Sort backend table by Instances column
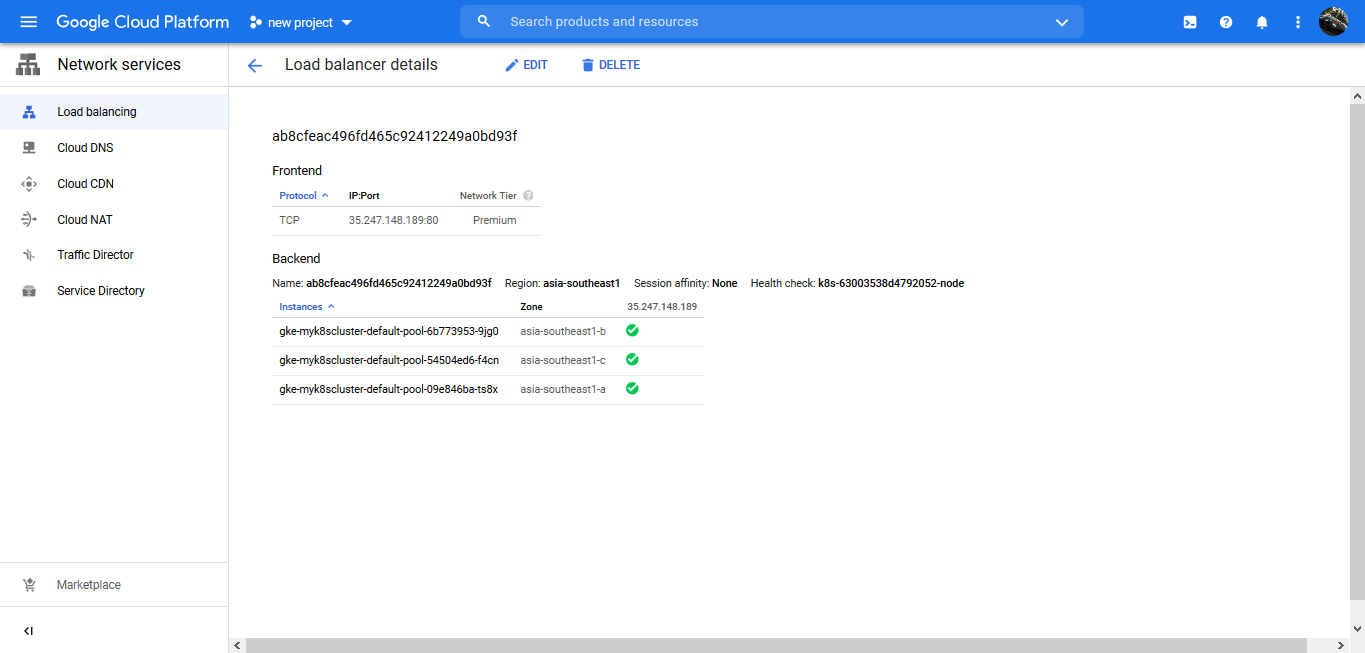This screenshot has width=1365, height=653. click(307, 307)
